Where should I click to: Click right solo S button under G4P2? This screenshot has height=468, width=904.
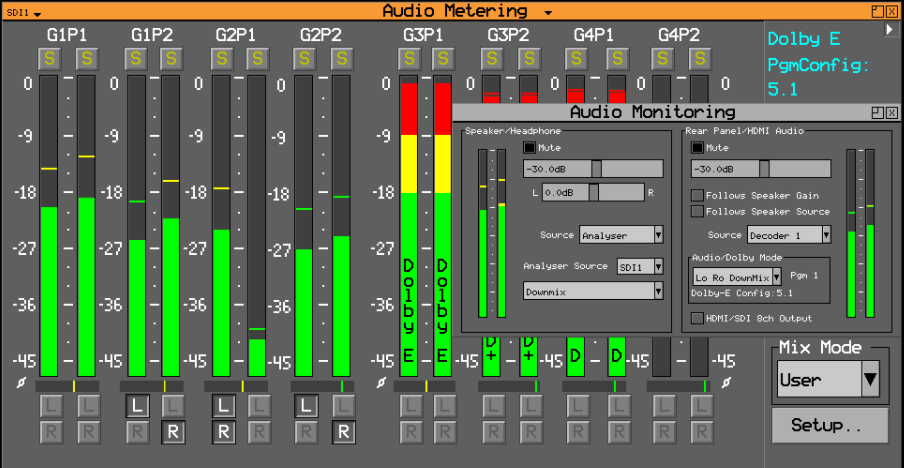tap(700, 58)
